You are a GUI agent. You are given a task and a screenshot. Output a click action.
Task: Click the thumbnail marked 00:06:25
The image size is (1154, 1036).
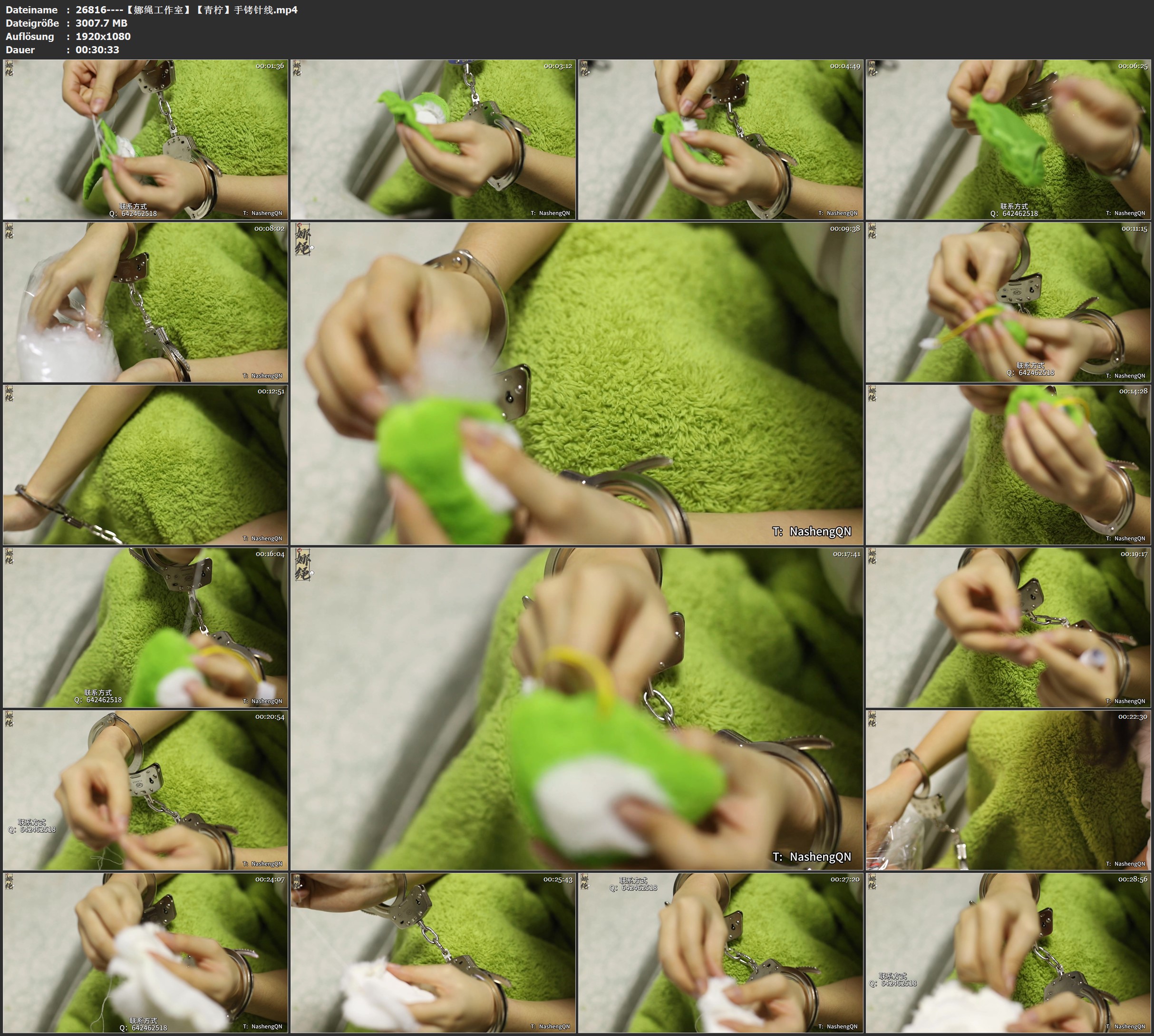1009,139
